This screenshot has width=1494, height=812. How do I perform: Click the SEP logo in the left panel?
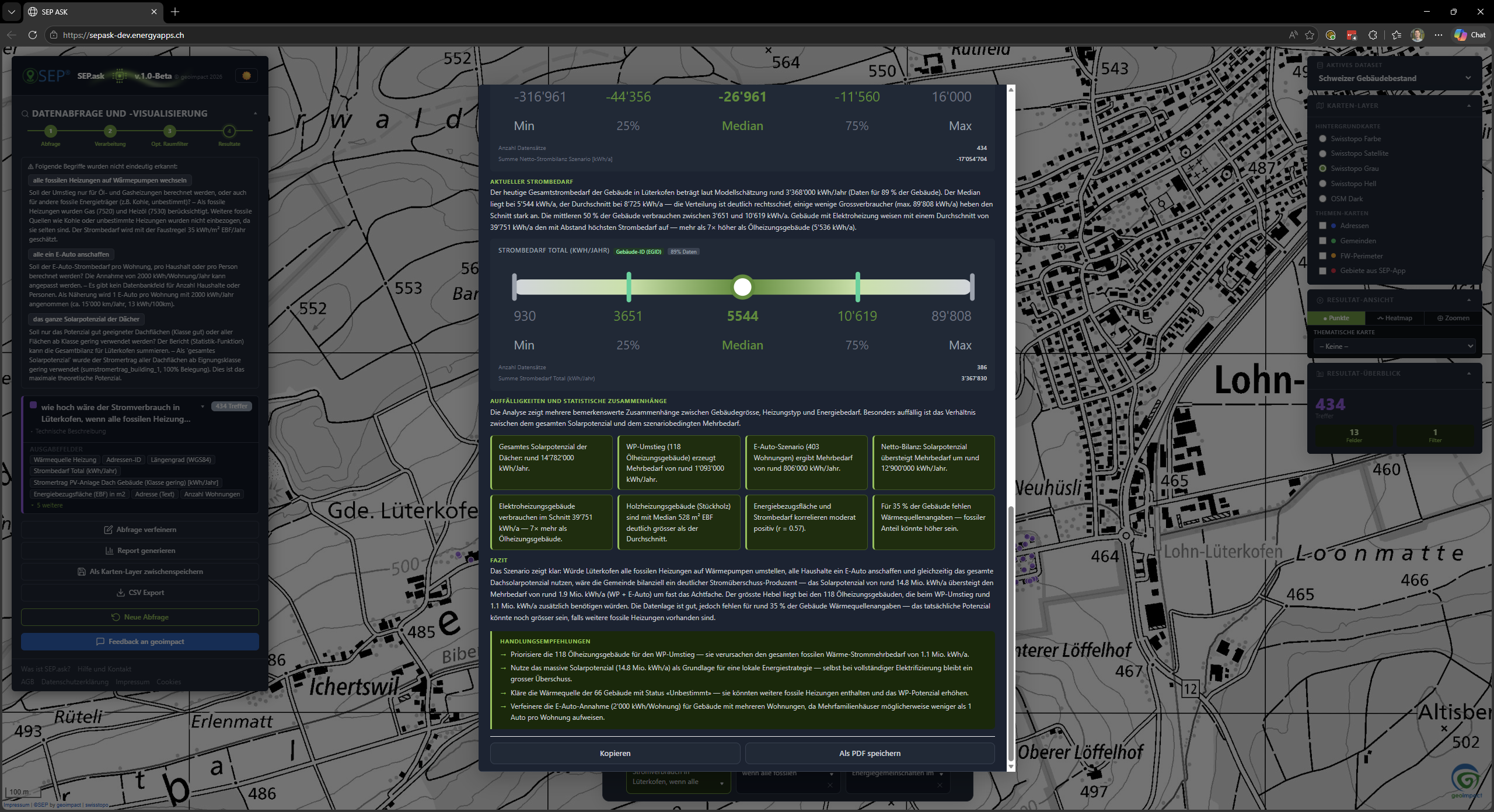pos(46,76)
